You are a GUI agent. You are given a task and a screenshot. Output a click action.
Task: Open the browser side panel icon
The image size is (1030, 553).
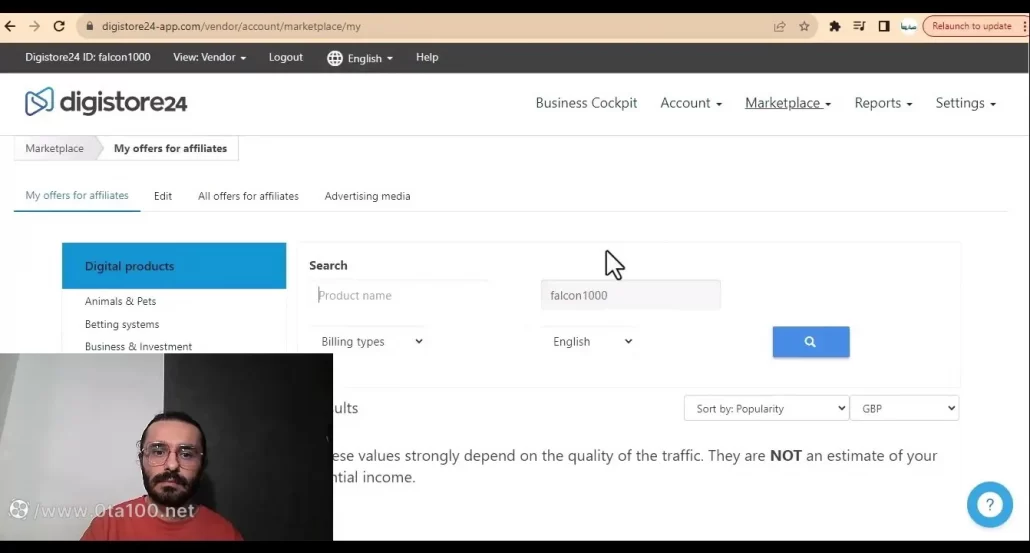click(x=884, y=27)
